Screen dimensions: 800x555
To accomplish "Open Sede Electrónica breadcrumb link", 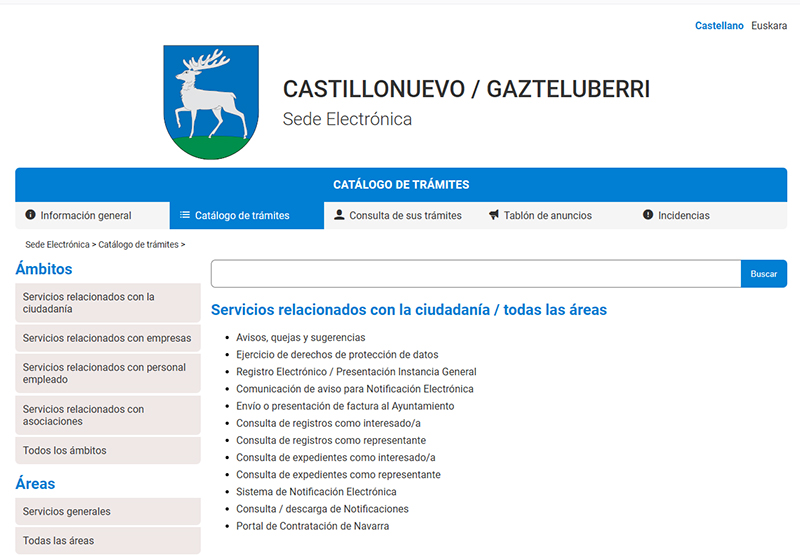I will [x=57, y=245].
